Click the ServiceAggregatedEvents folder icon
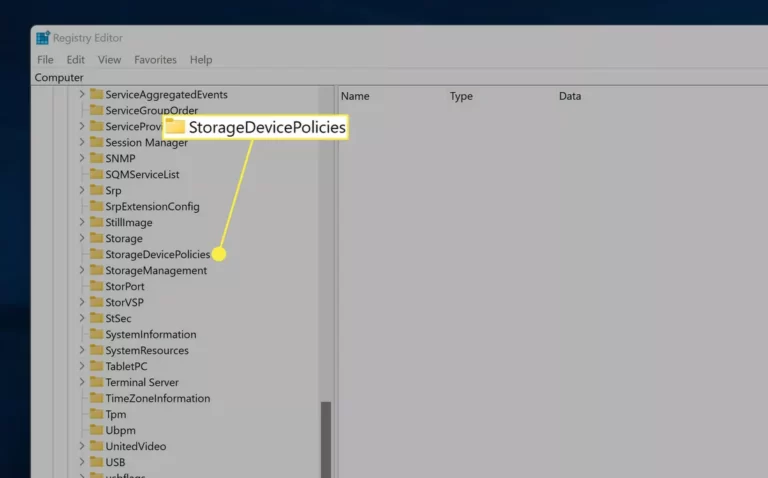The image size is (768, 478). (x=96, y=94)
